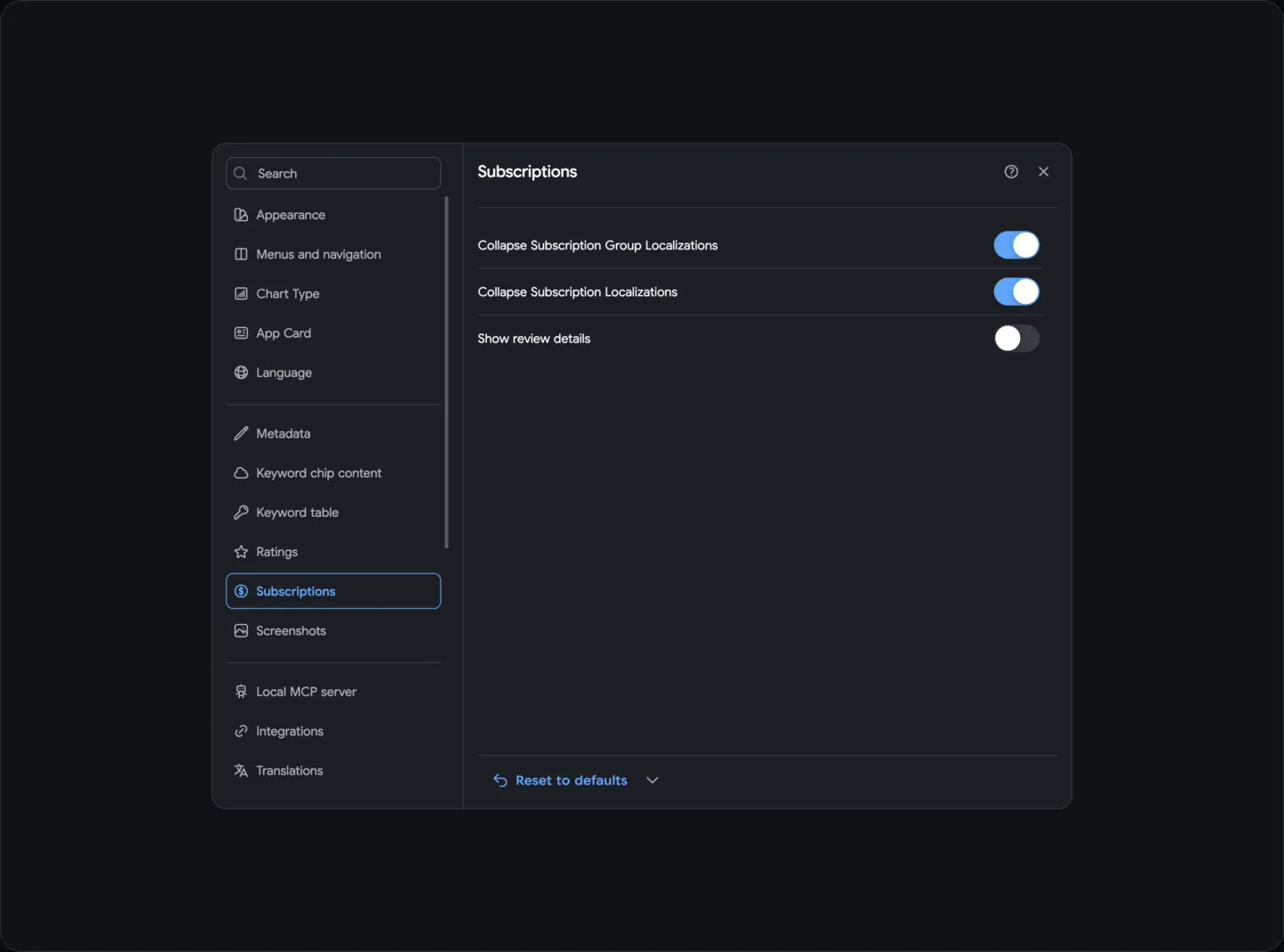The width and height of the screenshot is (1284, 952).
Task: Click the Ratings star icon
Action: (x=241, y=552)
